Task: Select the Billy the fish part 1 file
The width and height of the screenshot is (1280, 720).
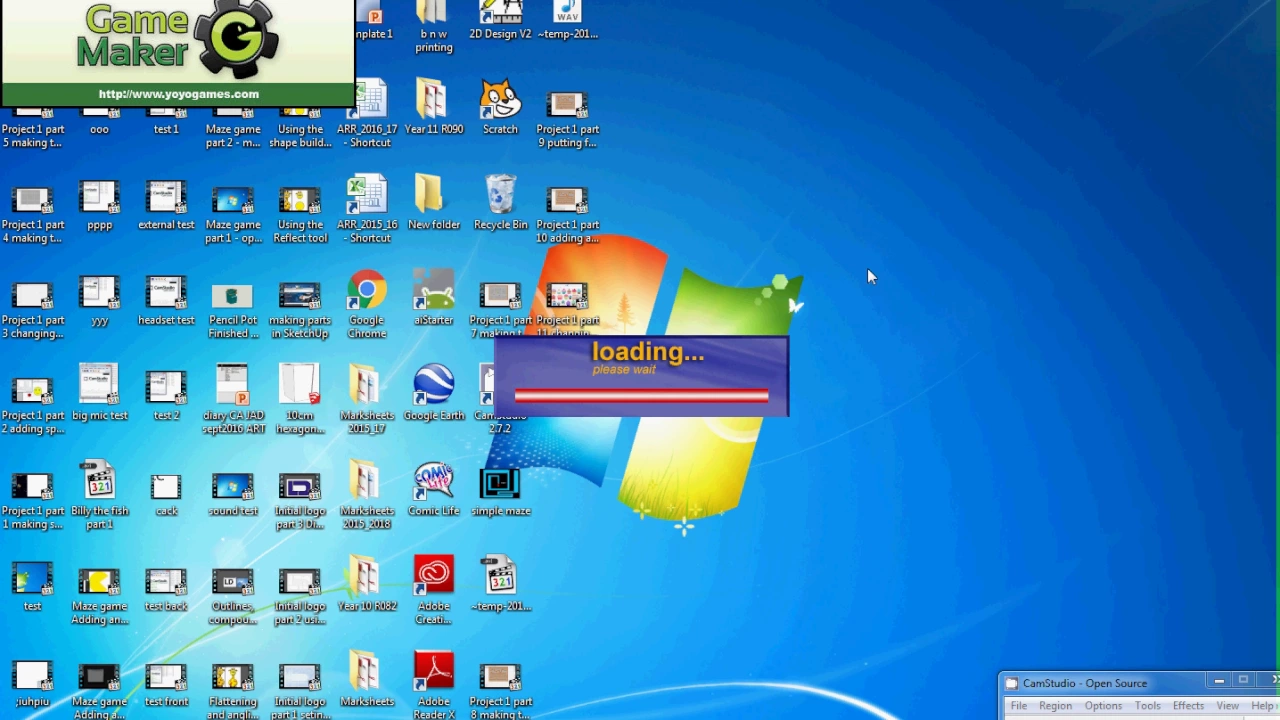Action: pyautogui.click(x=100, y=496)
